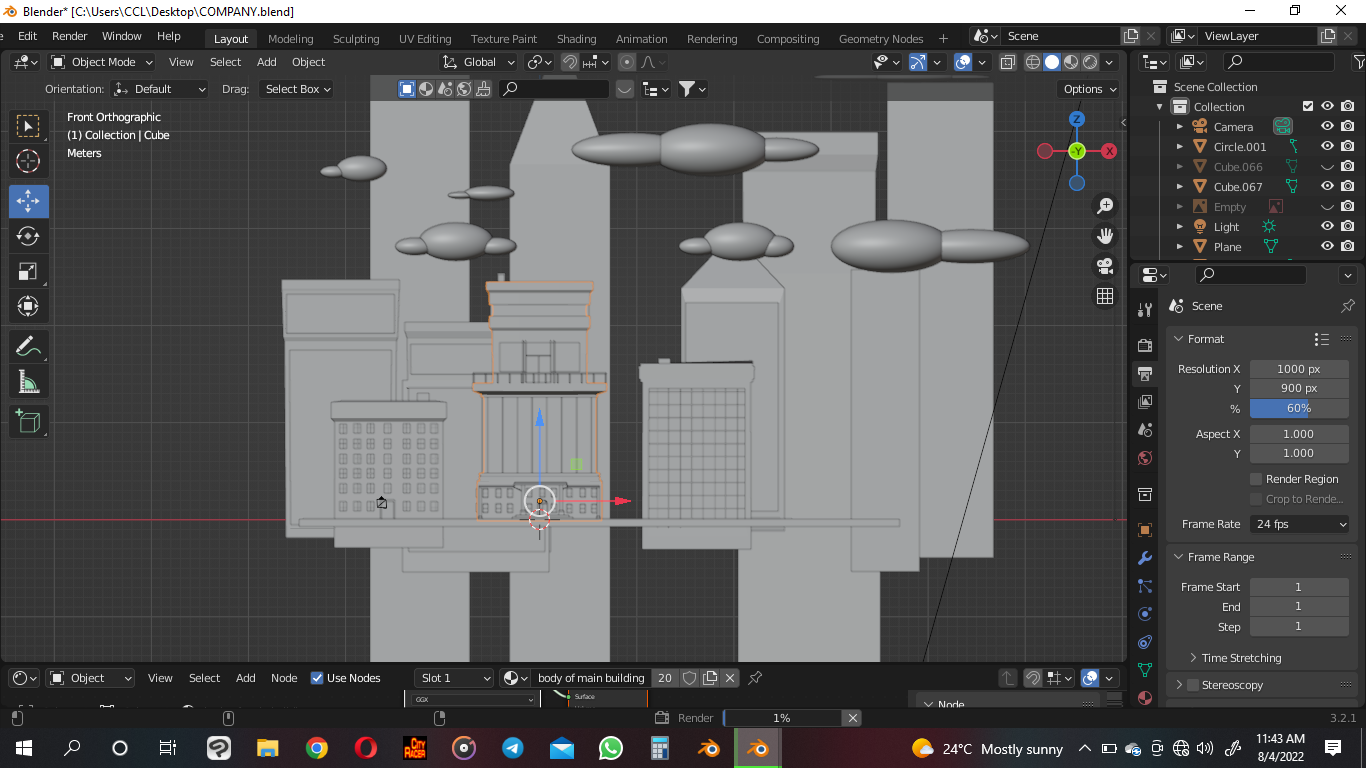
Task: Toggle X-ray view
Action: click(x=1007, y=62)
